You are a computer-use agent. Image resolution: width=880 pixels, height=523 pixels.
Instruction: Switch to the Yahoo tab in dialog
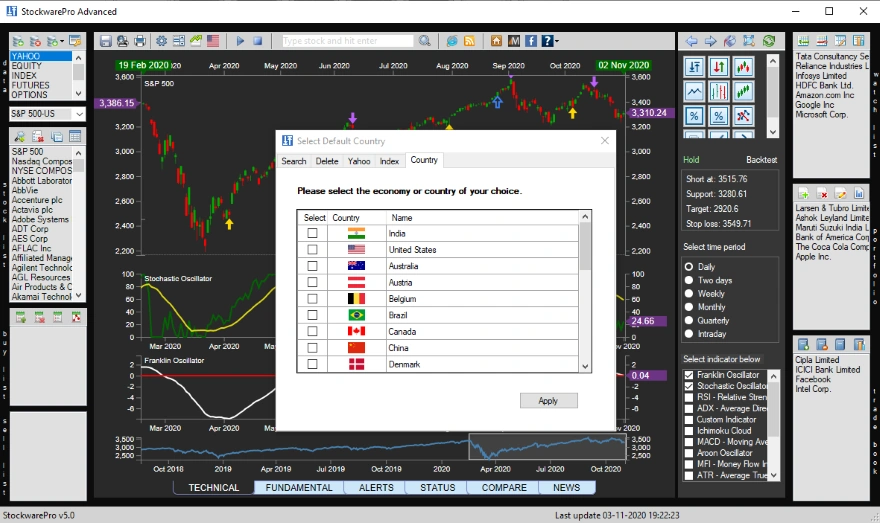pyautogui.click(x=359, y=160)
